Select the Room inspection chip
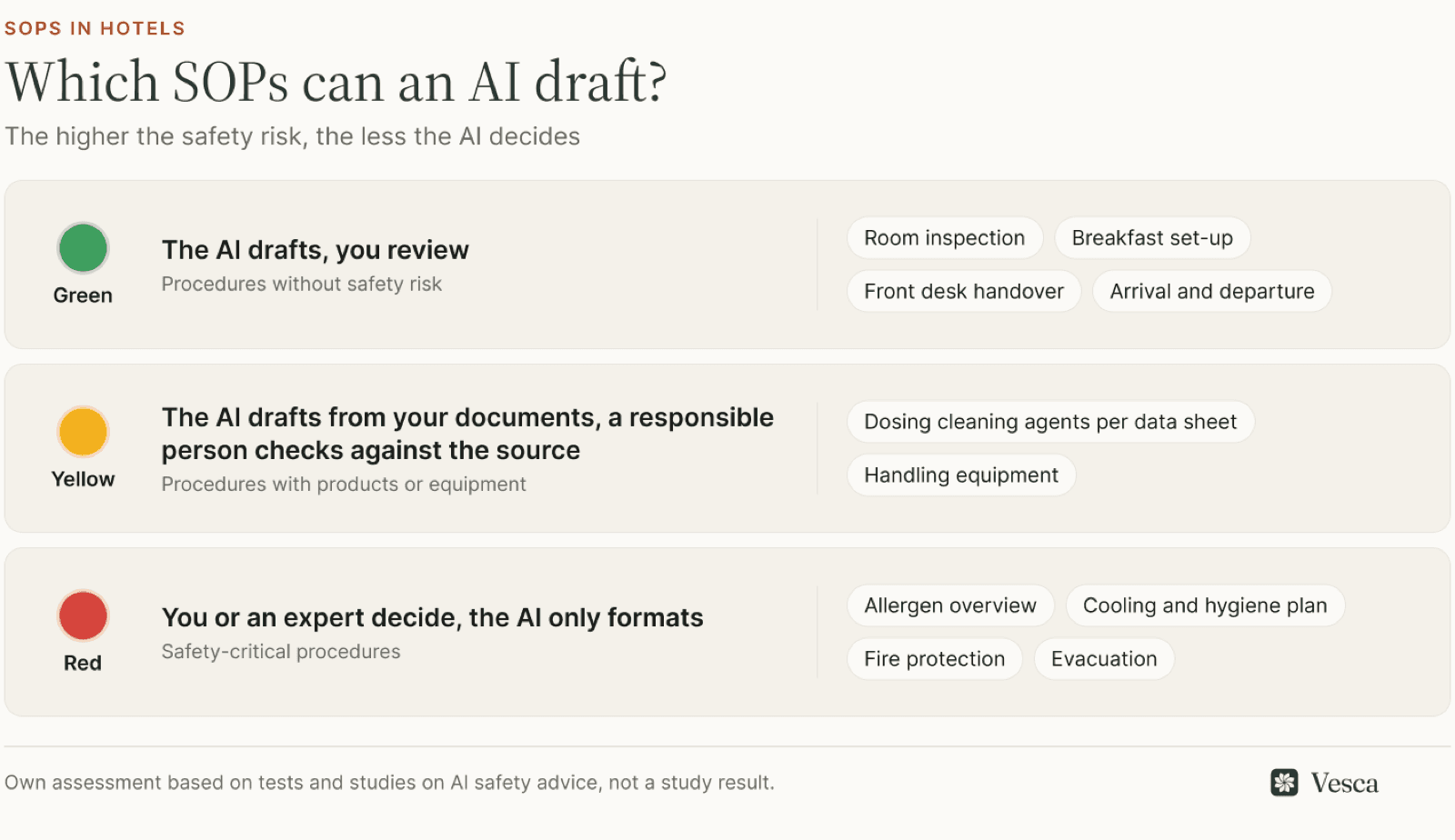Viewport: 1455px width, 840px height. [x=945, y=238]
